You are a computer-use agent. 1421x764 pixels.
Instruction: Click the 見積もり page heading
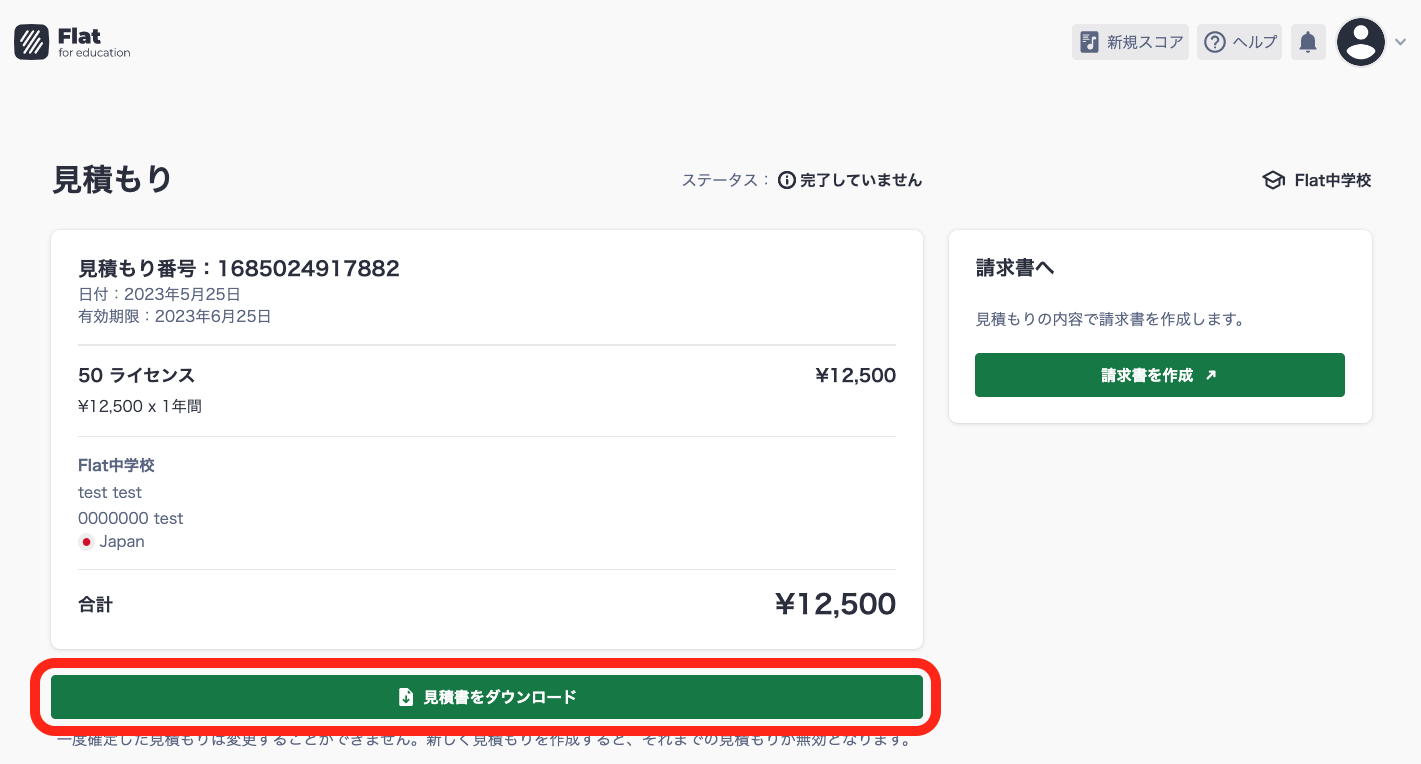click(x=112, y=179)
